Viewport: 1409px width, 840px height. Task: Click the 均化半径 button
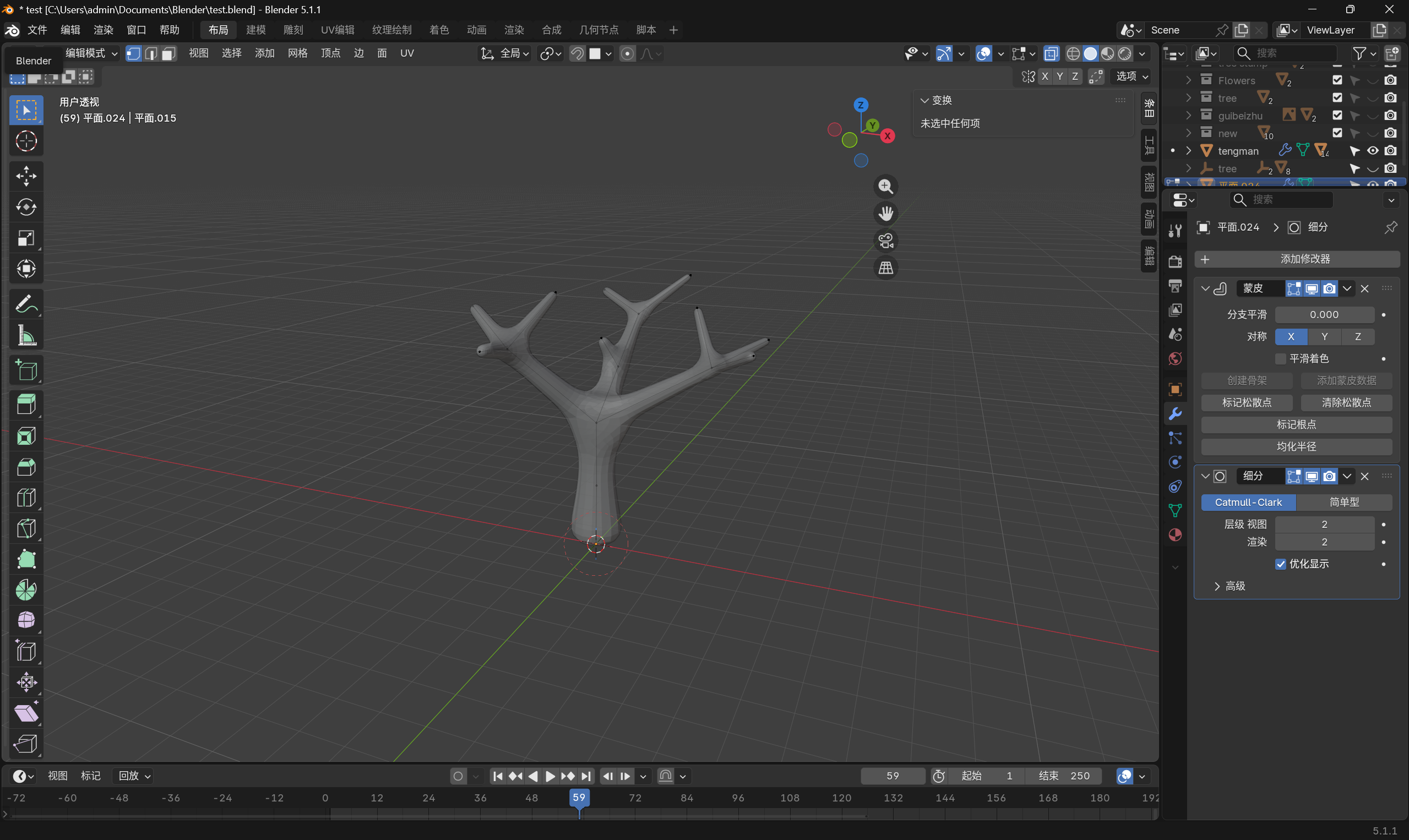pyautogui.click(x=1296, y=446)
